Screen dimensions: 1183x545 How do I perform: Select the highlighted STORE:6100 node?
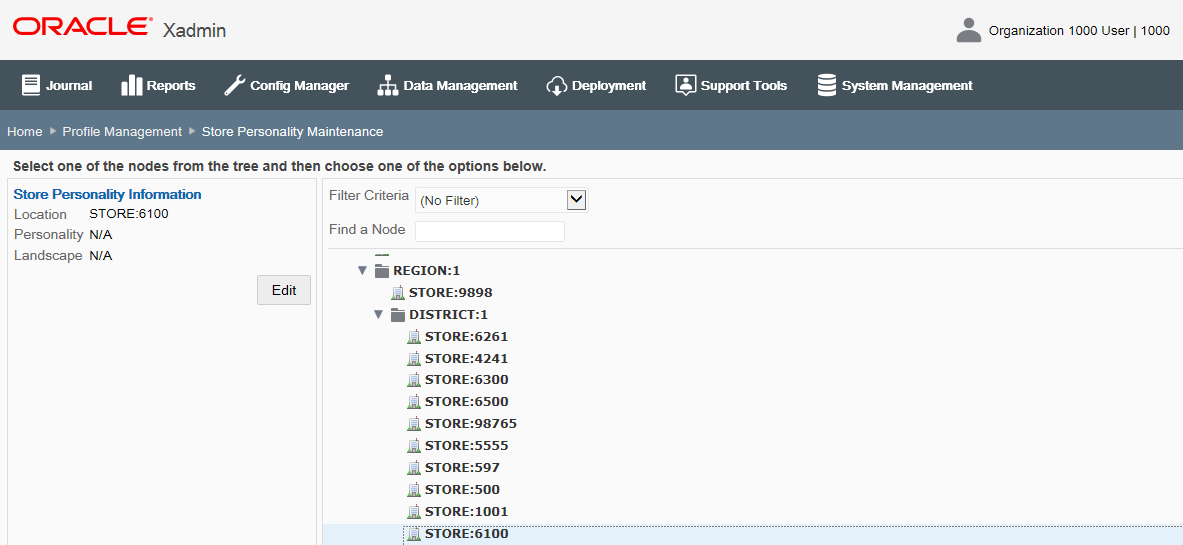coord(466,534)
